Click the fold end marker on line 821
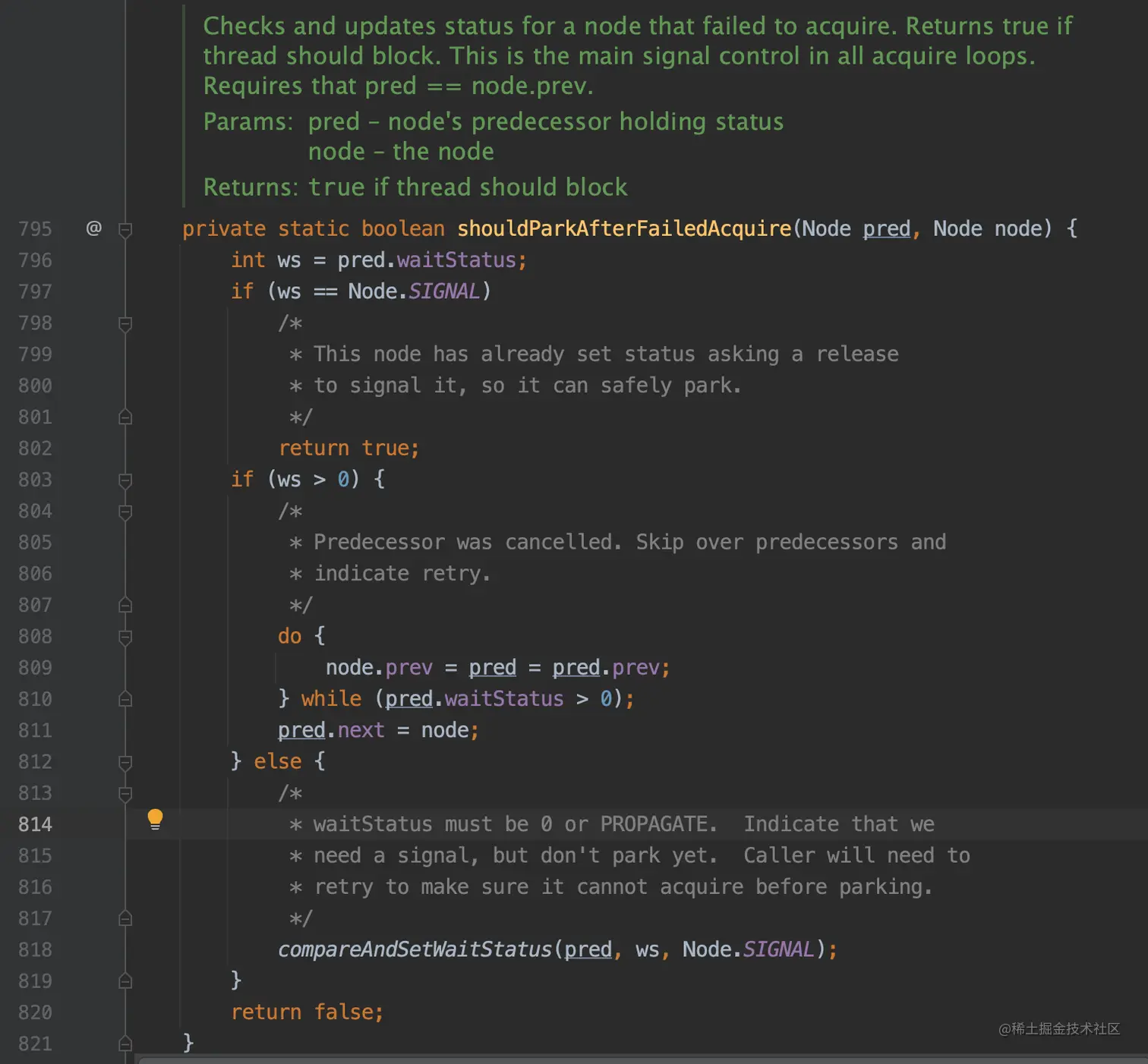 point(126,1044)
